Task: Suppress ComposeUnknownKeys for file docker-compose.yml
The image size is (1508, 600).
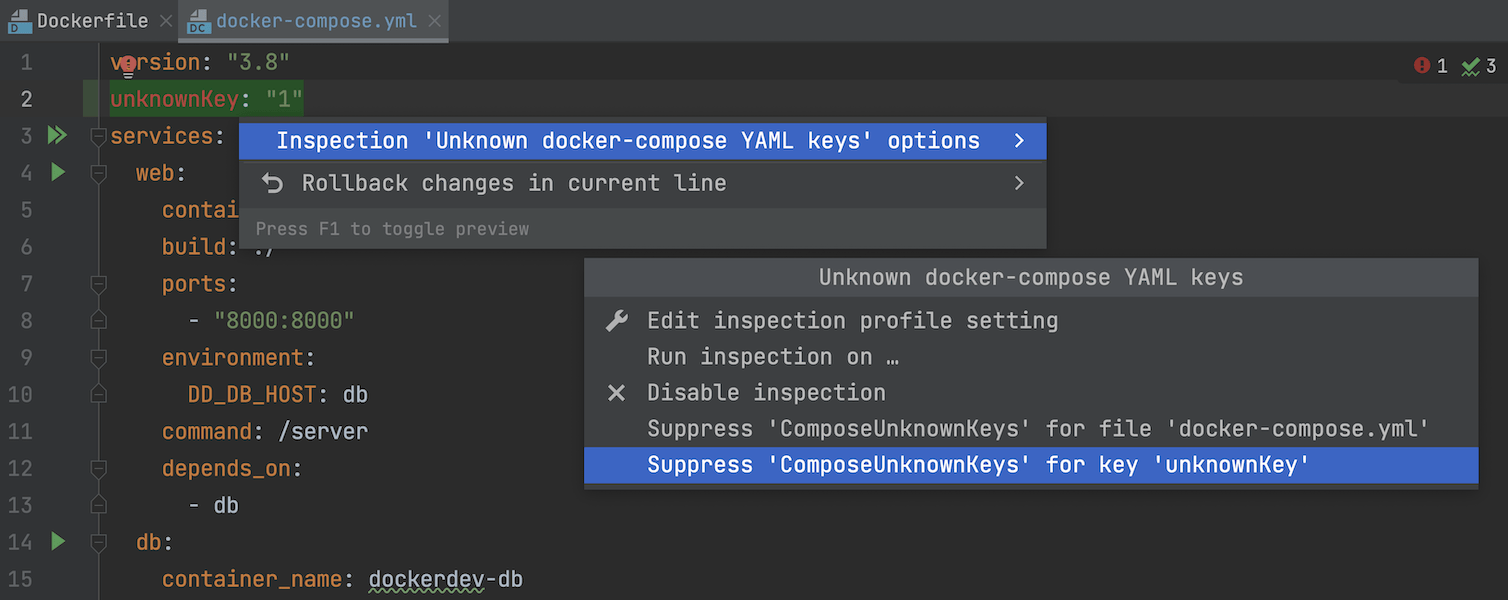Action: tap(1038, 429)
